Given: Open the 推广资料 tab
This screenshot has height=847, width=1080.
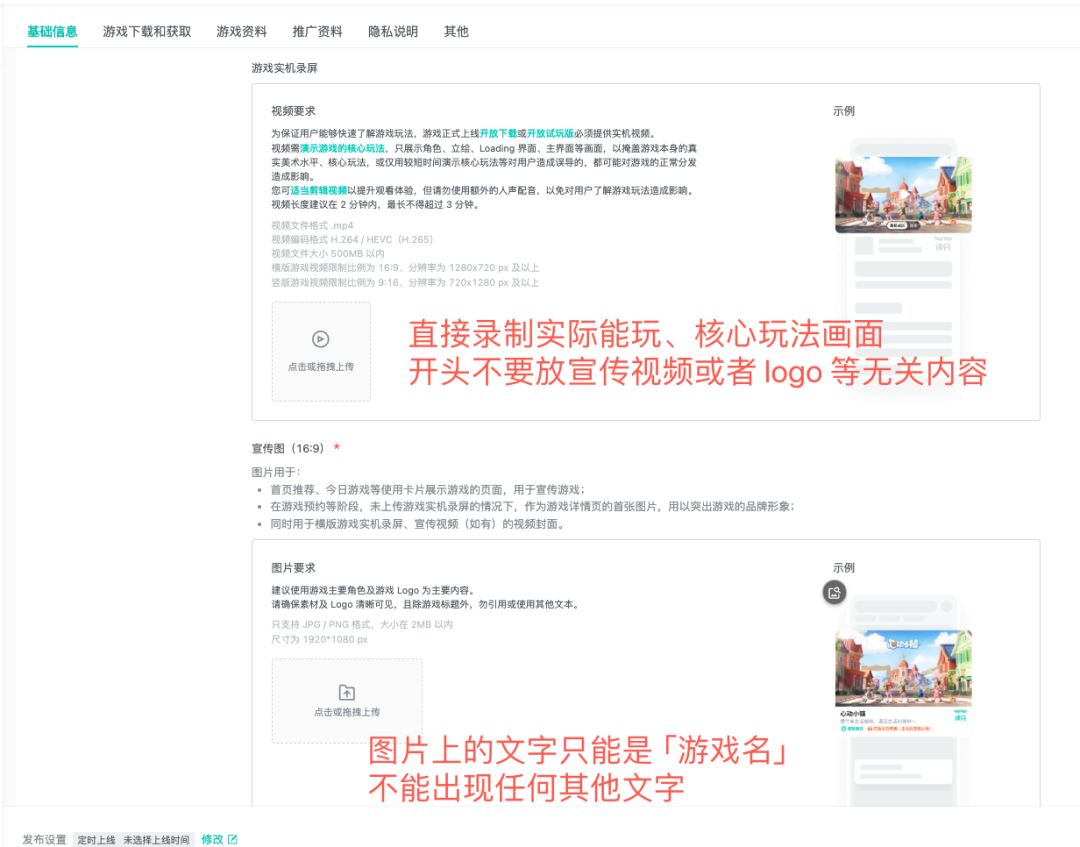Looking at the screenshot, I should click(x=318, y=31).
